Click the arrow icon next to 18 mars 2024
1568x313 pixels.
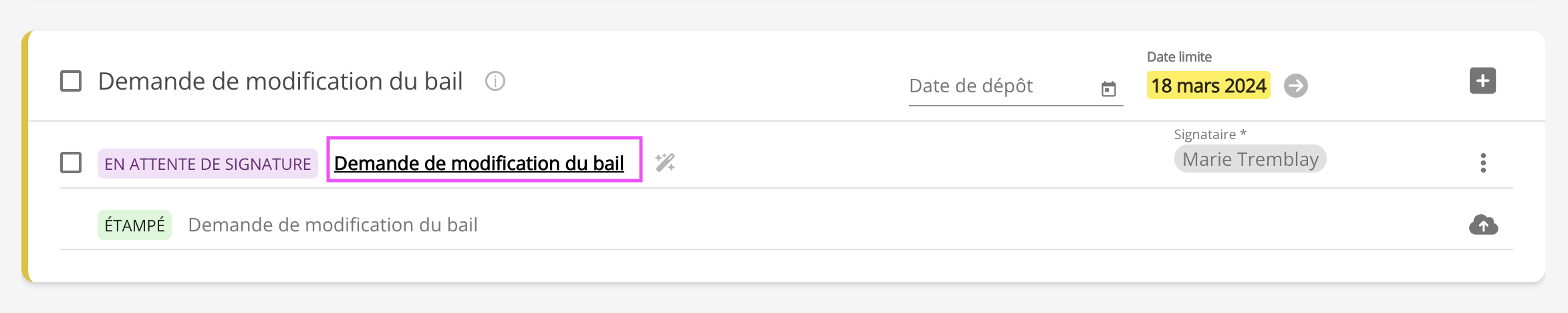(x=1295, y=86)
